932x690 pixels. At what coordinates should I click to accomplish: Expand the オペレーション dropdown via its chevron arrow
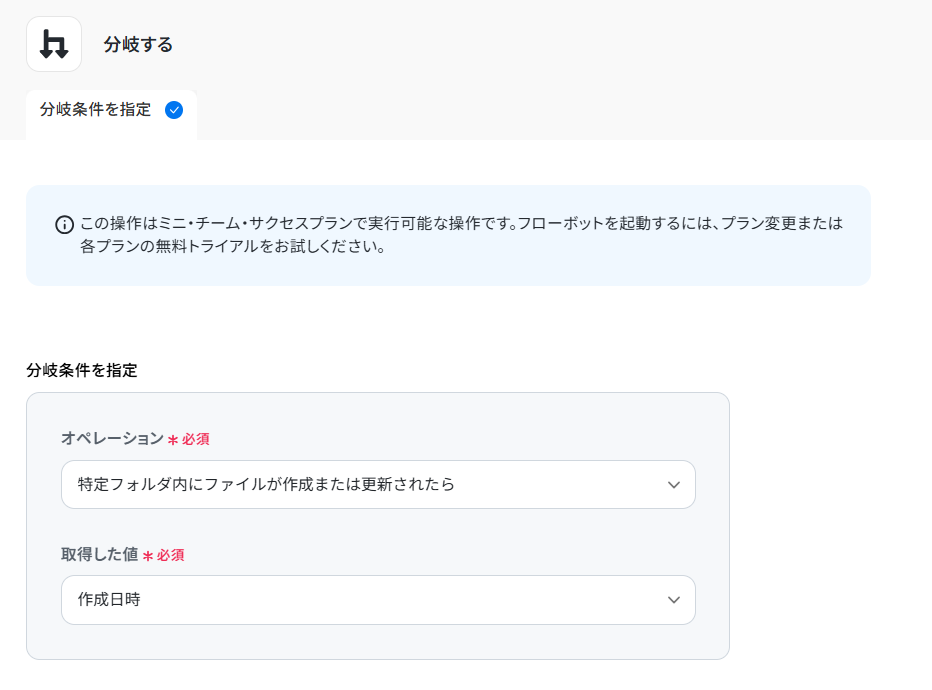pyautogui.click(x=674, y=485)
